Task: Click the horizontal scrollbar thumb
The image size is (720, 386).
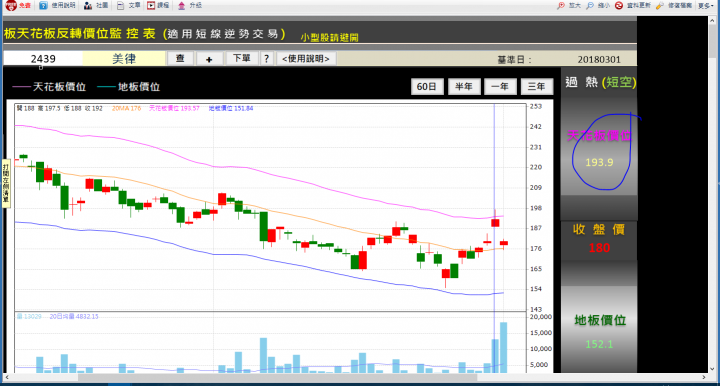Action: (x=277, y=377)
